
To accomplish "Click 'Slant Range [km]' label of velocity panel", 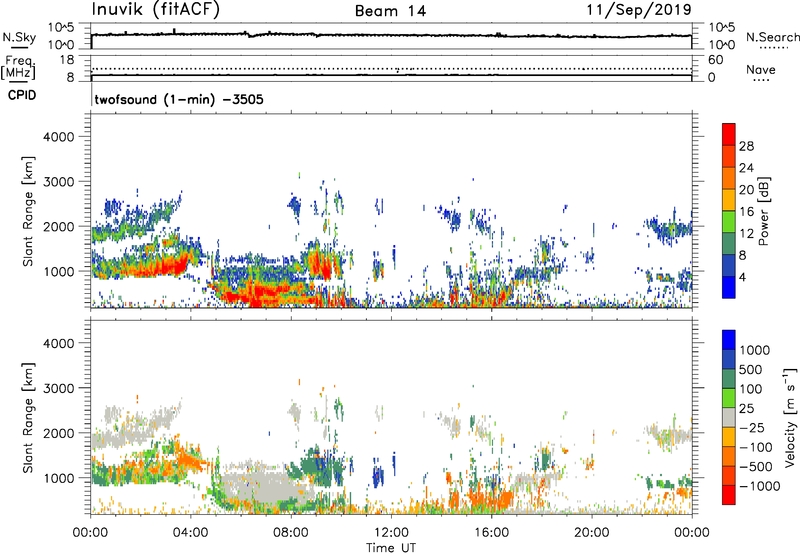I will click(x=28, y=418).
